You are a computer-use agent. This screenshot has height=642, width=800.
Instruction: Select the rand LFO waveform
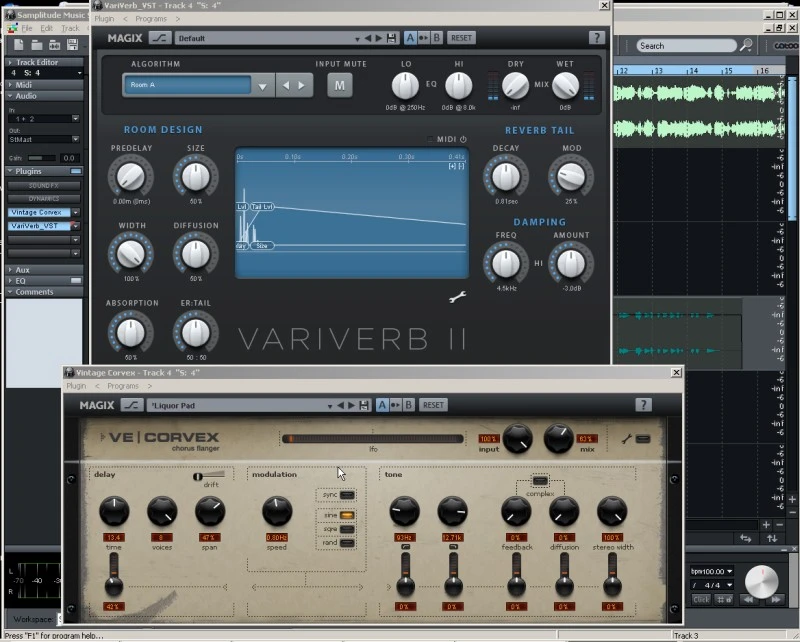pos(347,542)
